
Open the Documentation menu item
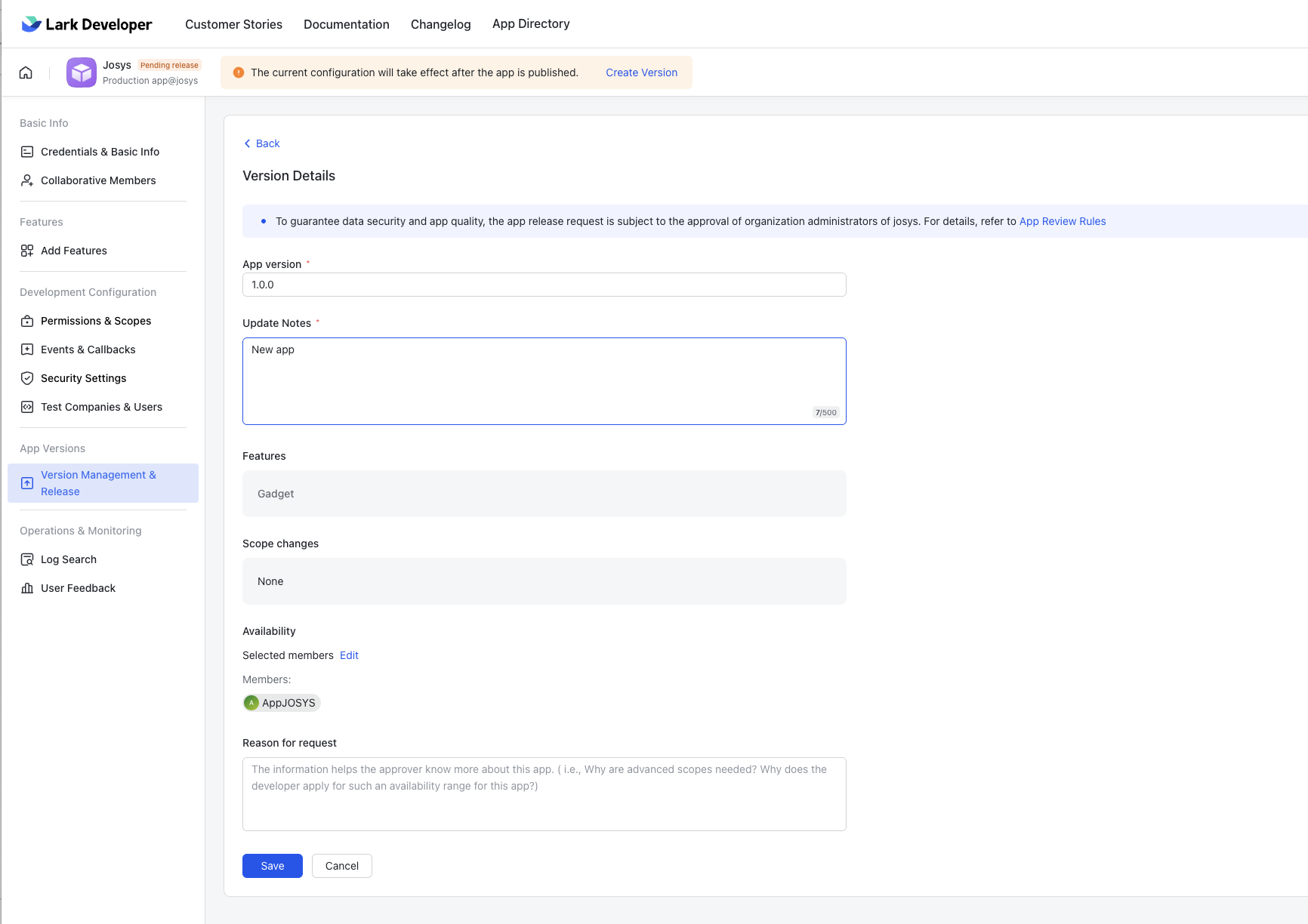pyautogui.click(x=347, y=24)
